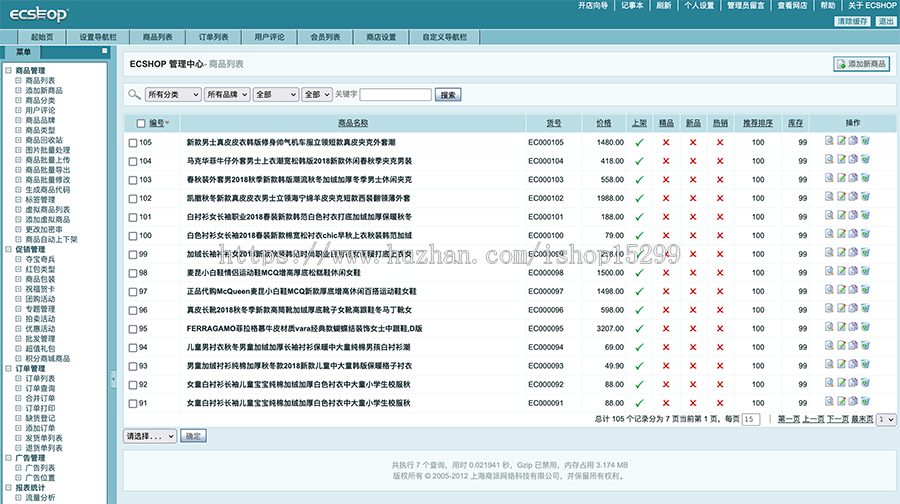
Task: Click the view icon in row 96
Action: coord(829,308)
